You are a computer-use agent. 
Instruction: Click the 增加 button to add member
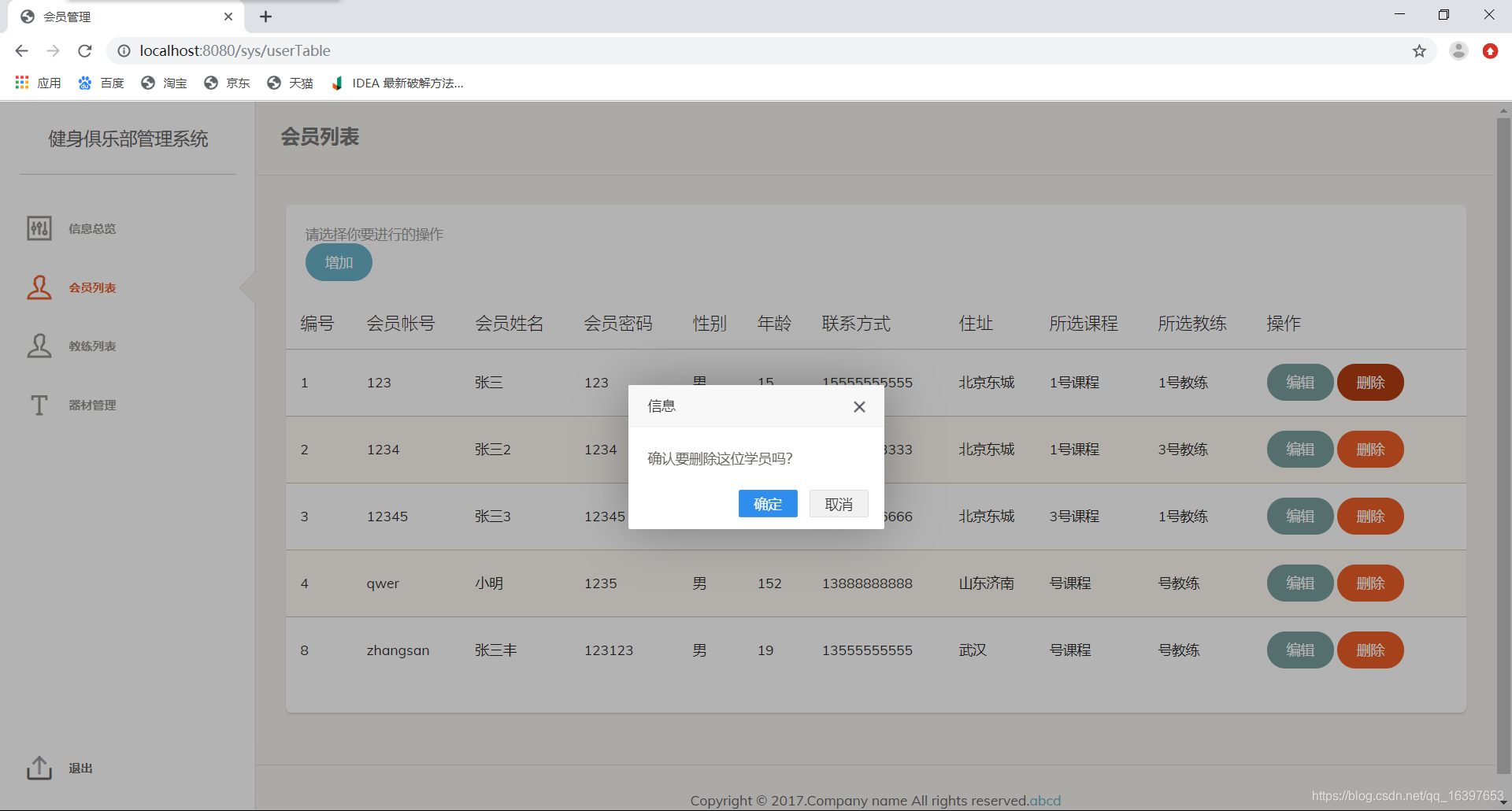coord(339,262)
